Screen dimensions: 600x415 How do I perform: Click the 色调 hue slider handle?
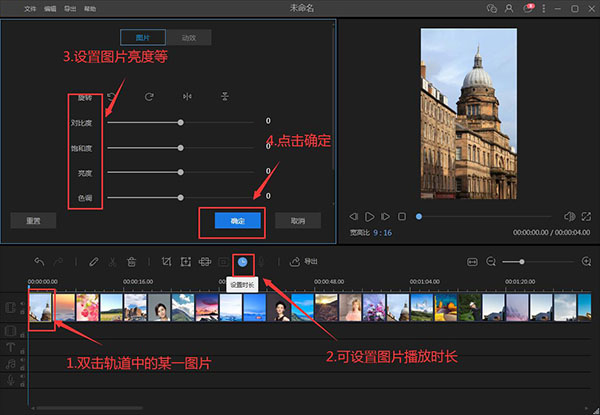[181, 198]
